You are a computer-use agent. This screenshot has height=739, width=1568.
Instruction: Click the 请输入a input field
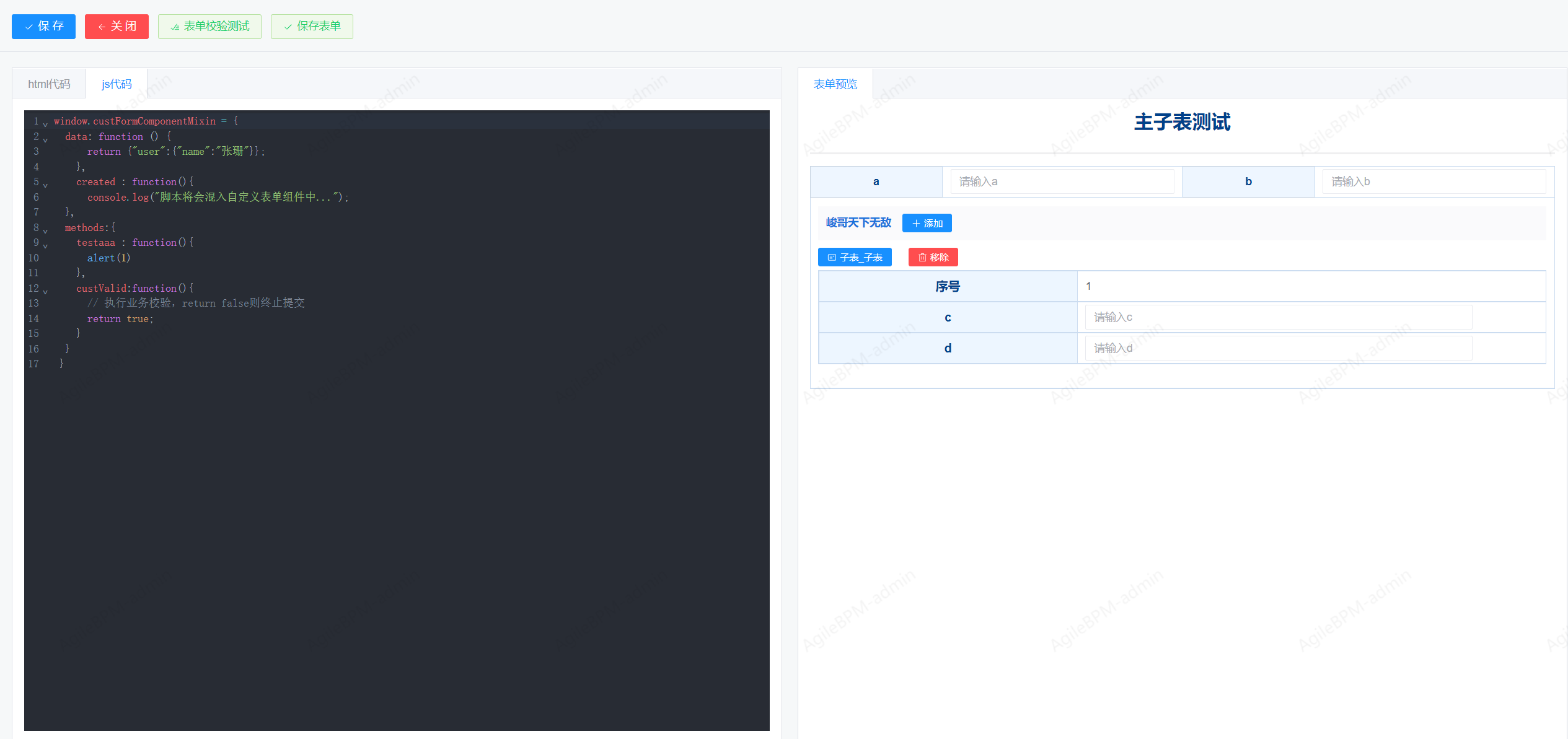point(1062,181)
